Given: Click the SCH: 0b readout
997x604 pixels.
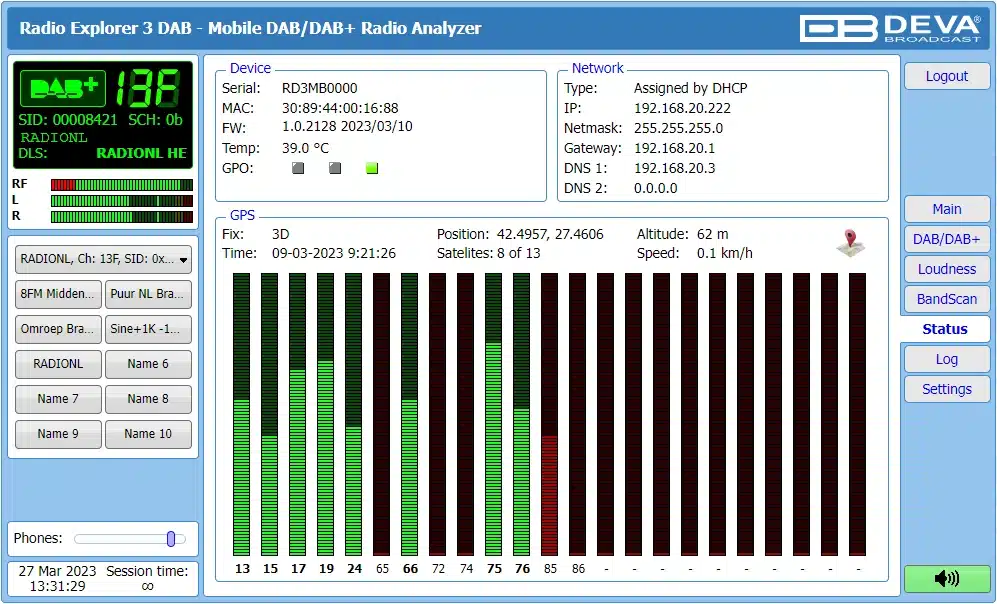Looking at the screenshot, I should coord(155,120).
